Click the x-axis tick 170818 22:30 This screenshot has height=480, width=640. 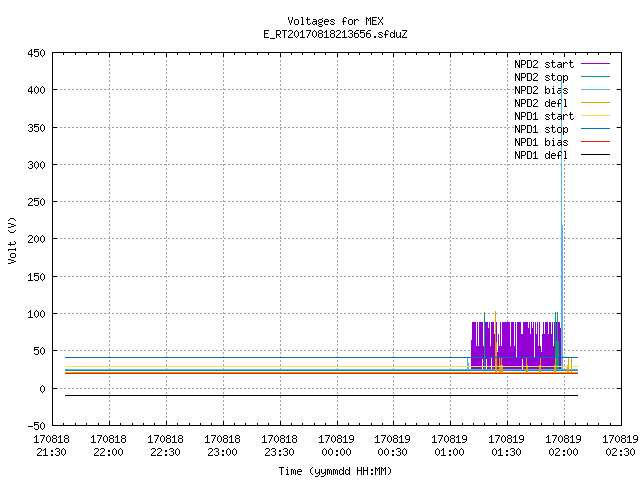pyautogui.click(x=165, y=446)
